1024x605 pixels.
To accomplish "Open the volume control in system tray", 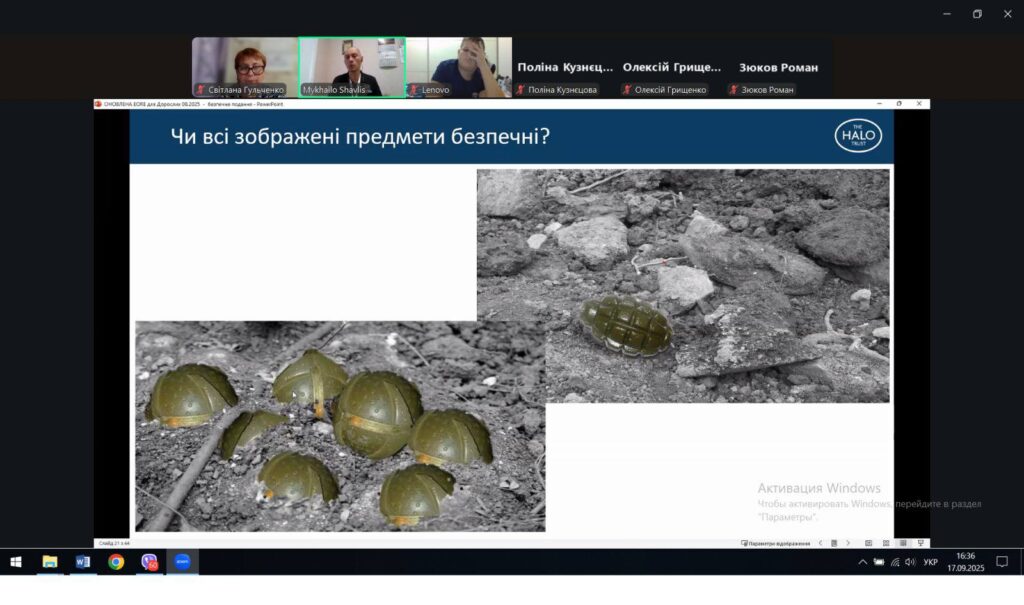I will [x=910, y=562].
